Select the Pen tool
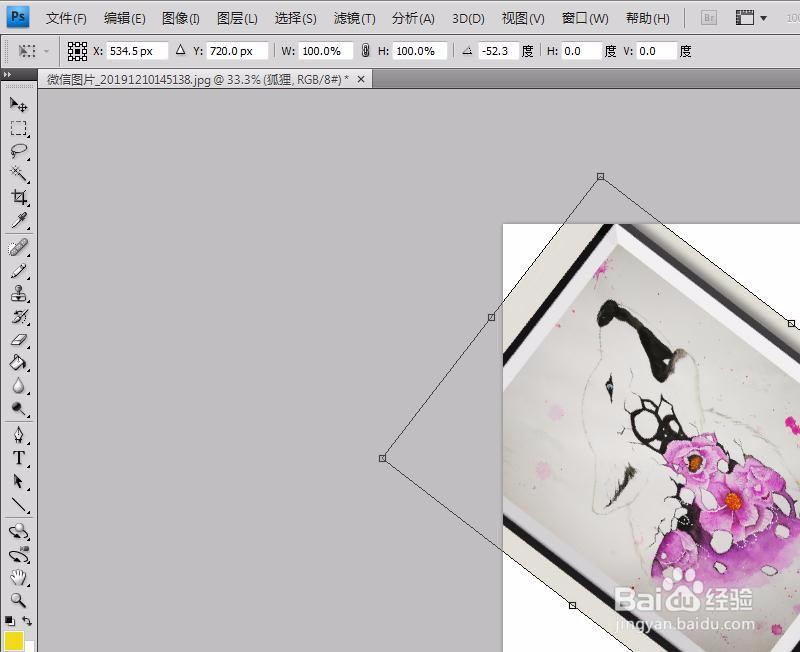 [18, 435]
